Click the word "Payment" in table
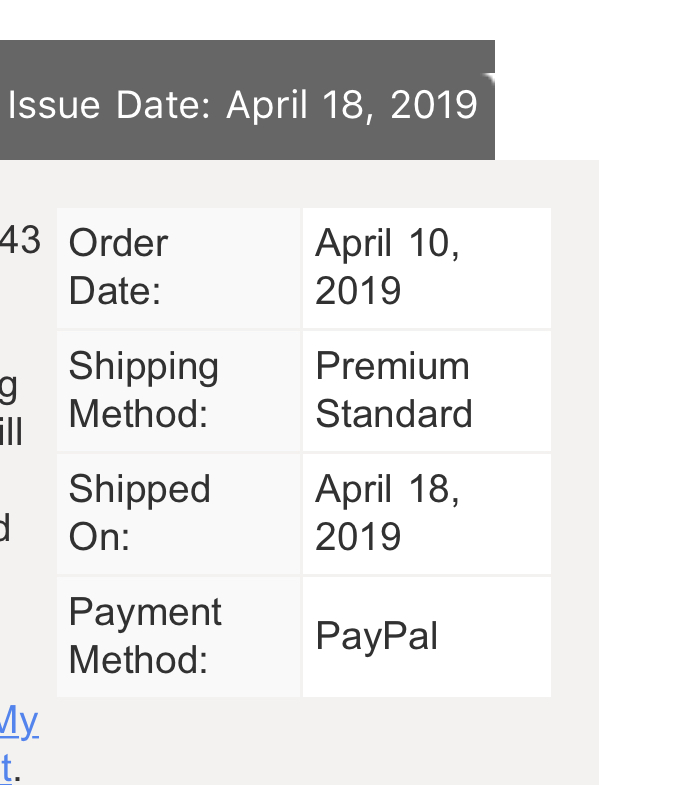The height and width of the screenshot is (785, 692). tap(145, 612)
